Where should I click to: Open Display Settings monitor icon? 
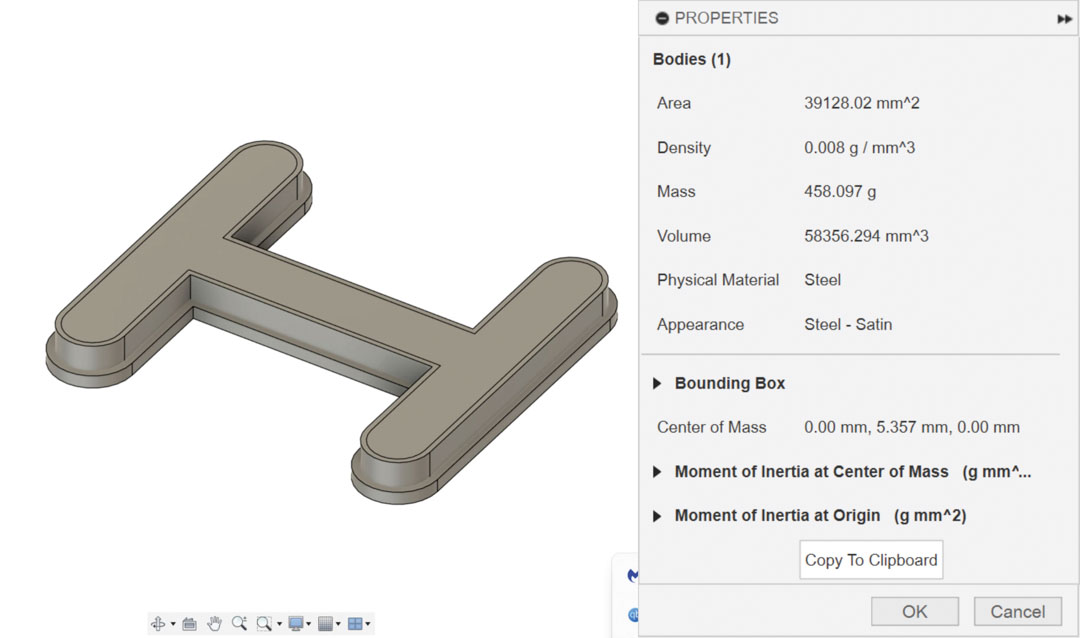[x=296, y=624]
